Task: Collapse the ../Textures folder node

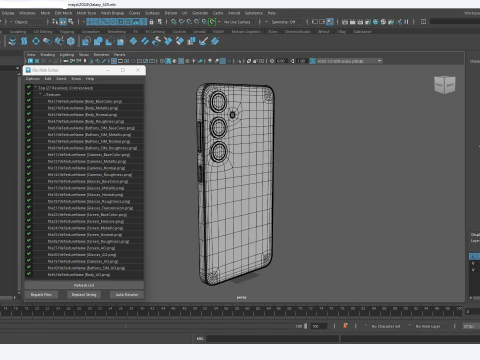Action: point(40,94)
